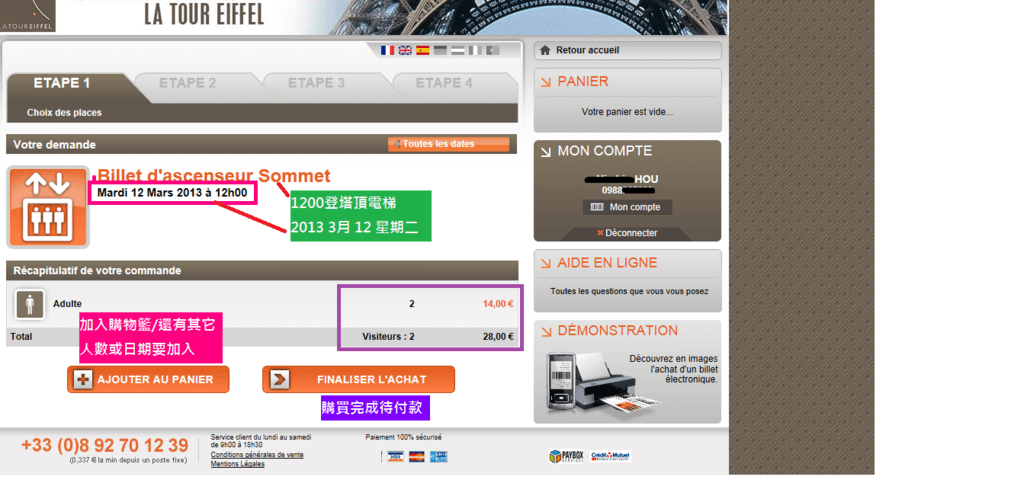Click the Démonstration arrow icon

[x=546, y=332]
